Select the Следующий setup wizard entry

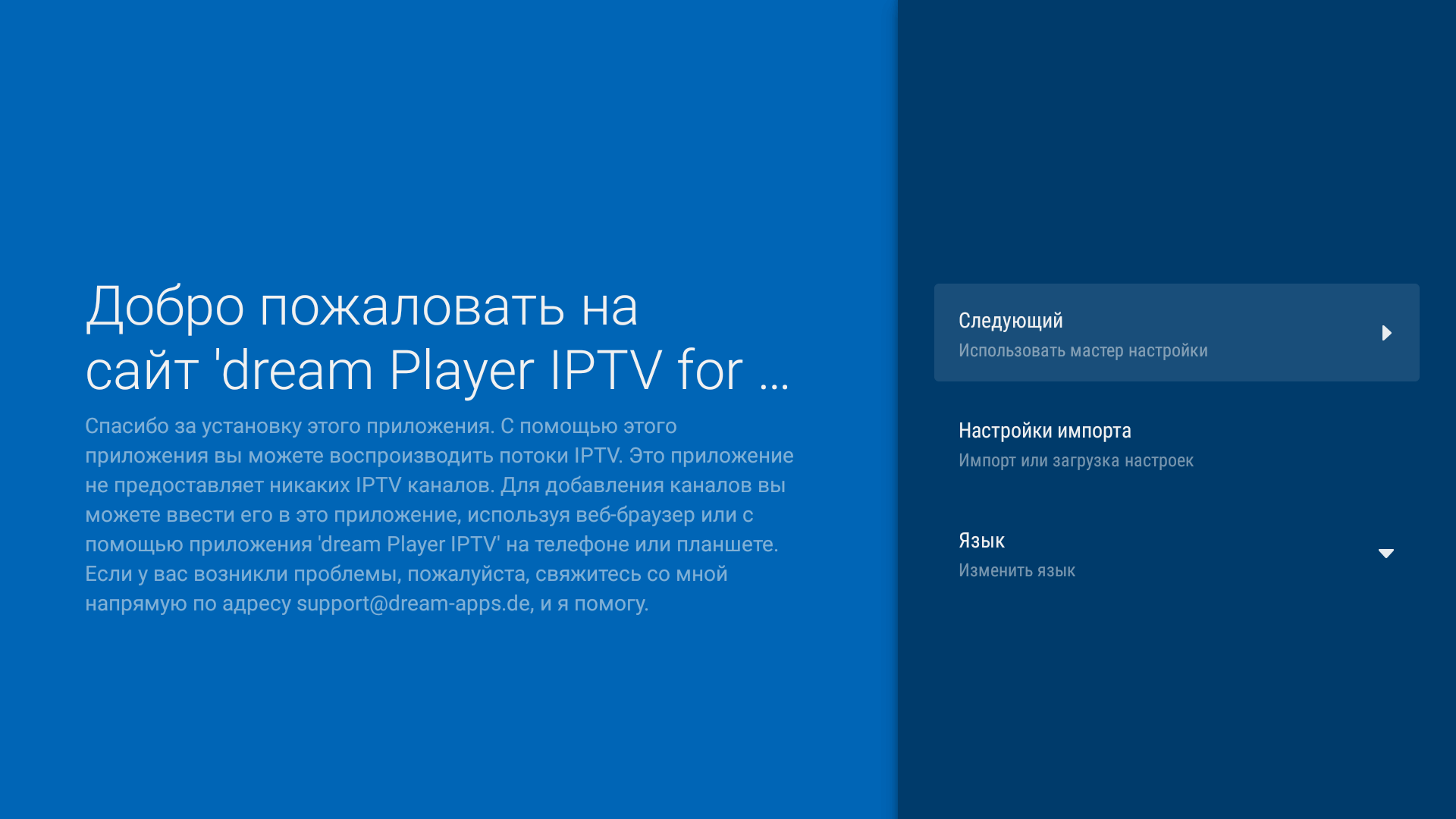click(1175, 332)
